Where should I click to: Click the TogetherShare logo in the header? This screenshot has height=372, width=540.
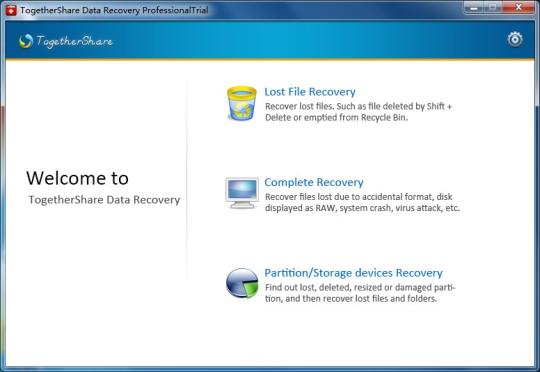point(65,41)
